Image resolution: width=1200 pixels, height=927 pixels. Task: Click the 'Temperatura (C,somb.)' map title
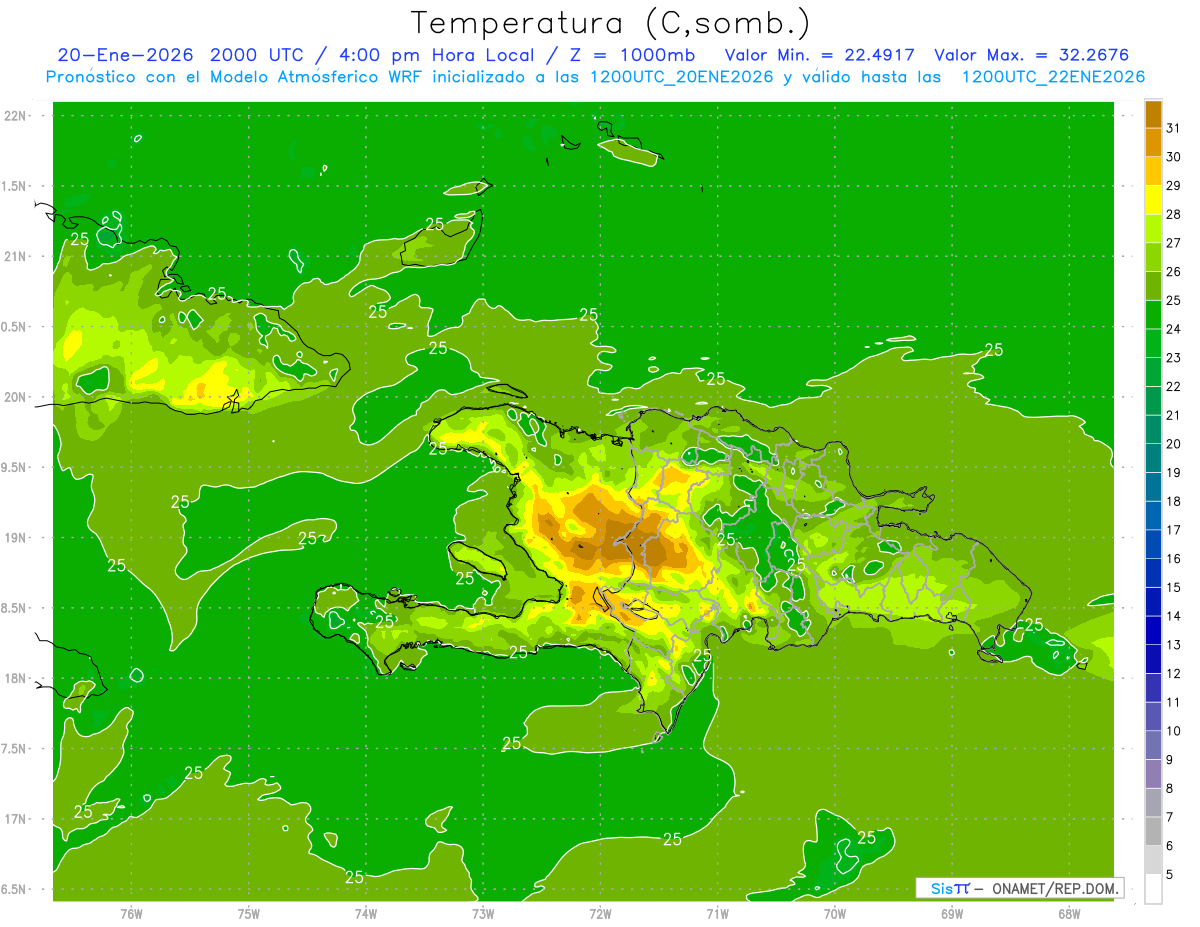click(x=611, y=23)
